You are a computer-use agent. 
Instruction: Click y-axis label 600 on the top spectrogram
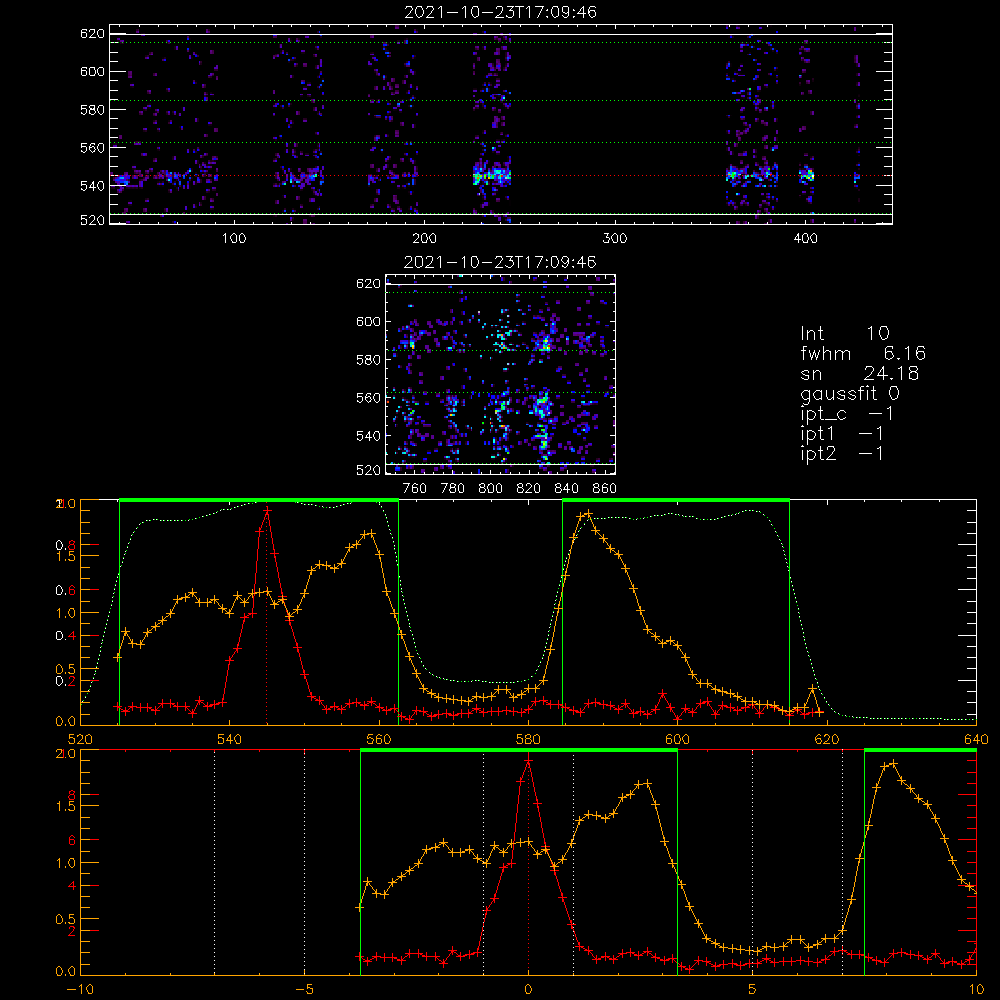(x=92, y=71)
